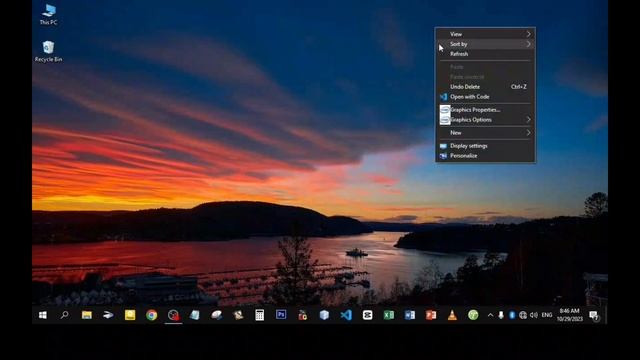Open the Calculator app on taskbar
640x360 pixels.
260,315
